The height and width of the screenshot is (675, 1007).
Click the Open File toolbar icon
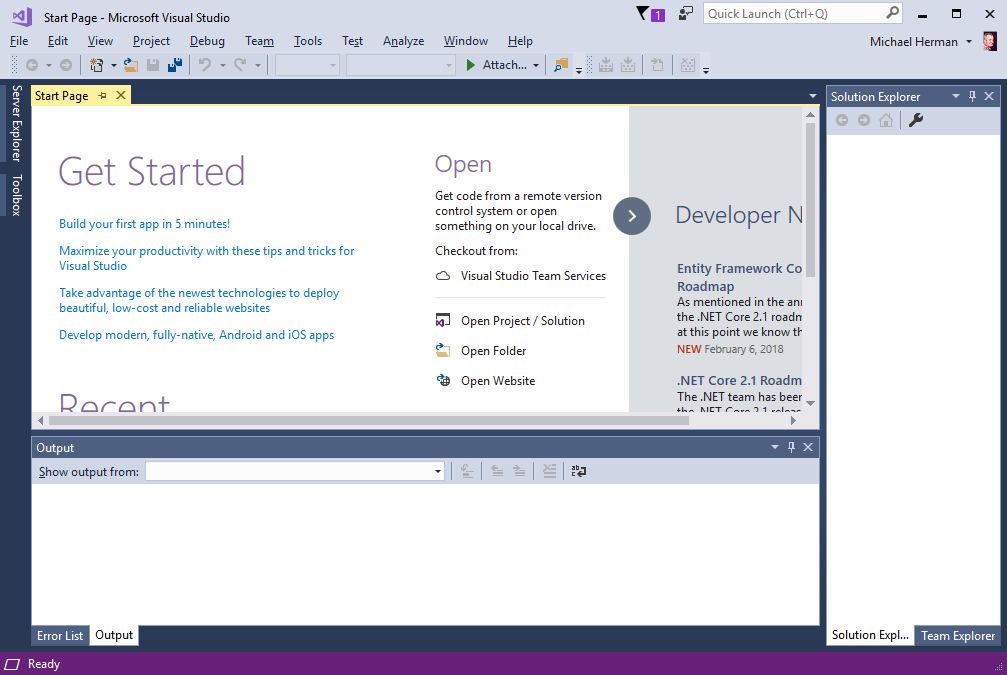(x=131, y=65)
